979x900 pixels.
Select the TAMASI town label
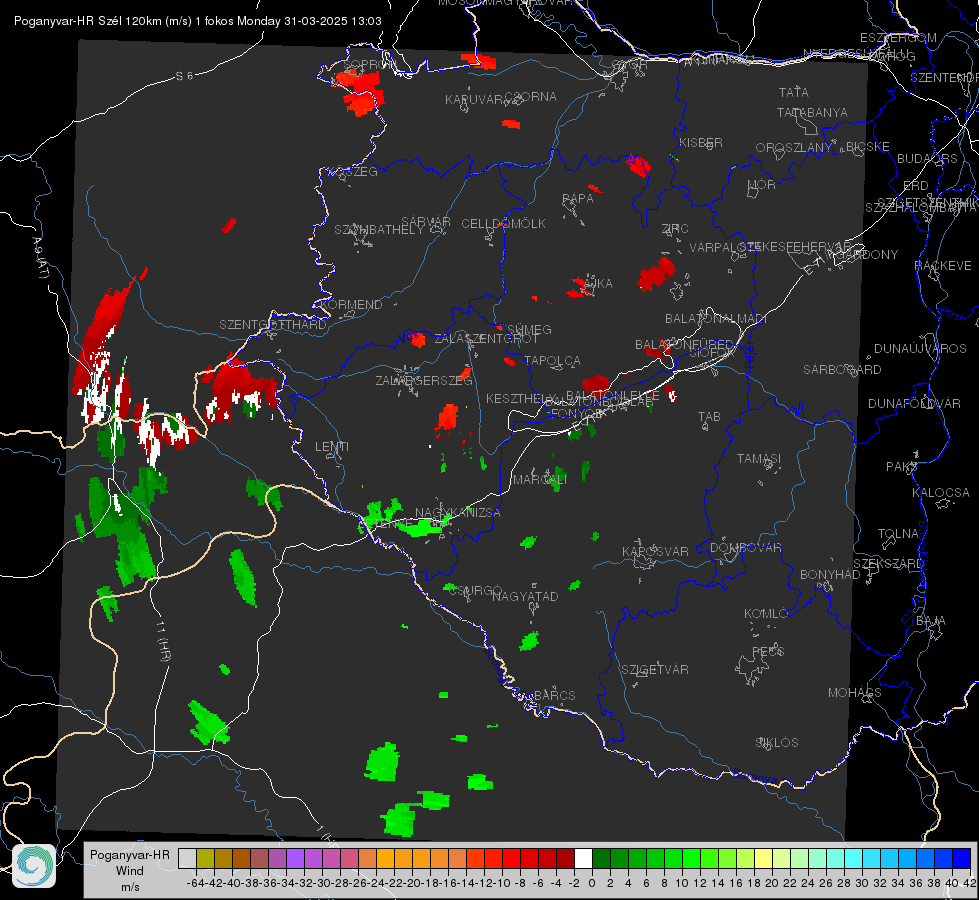click(759, 459)
